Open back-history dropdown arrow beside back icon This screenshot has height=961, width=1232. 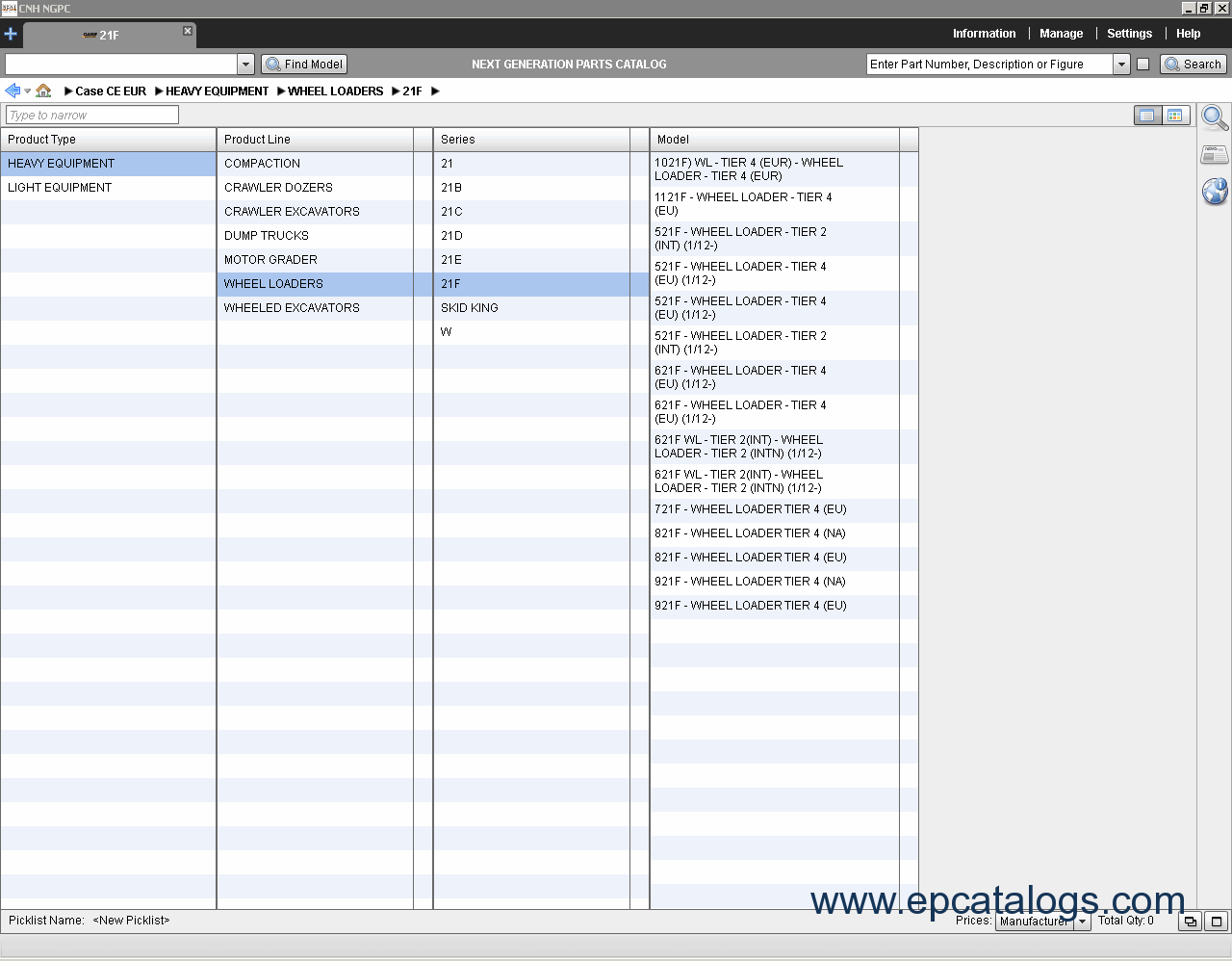pyautogui.click(x=27, y=91)
